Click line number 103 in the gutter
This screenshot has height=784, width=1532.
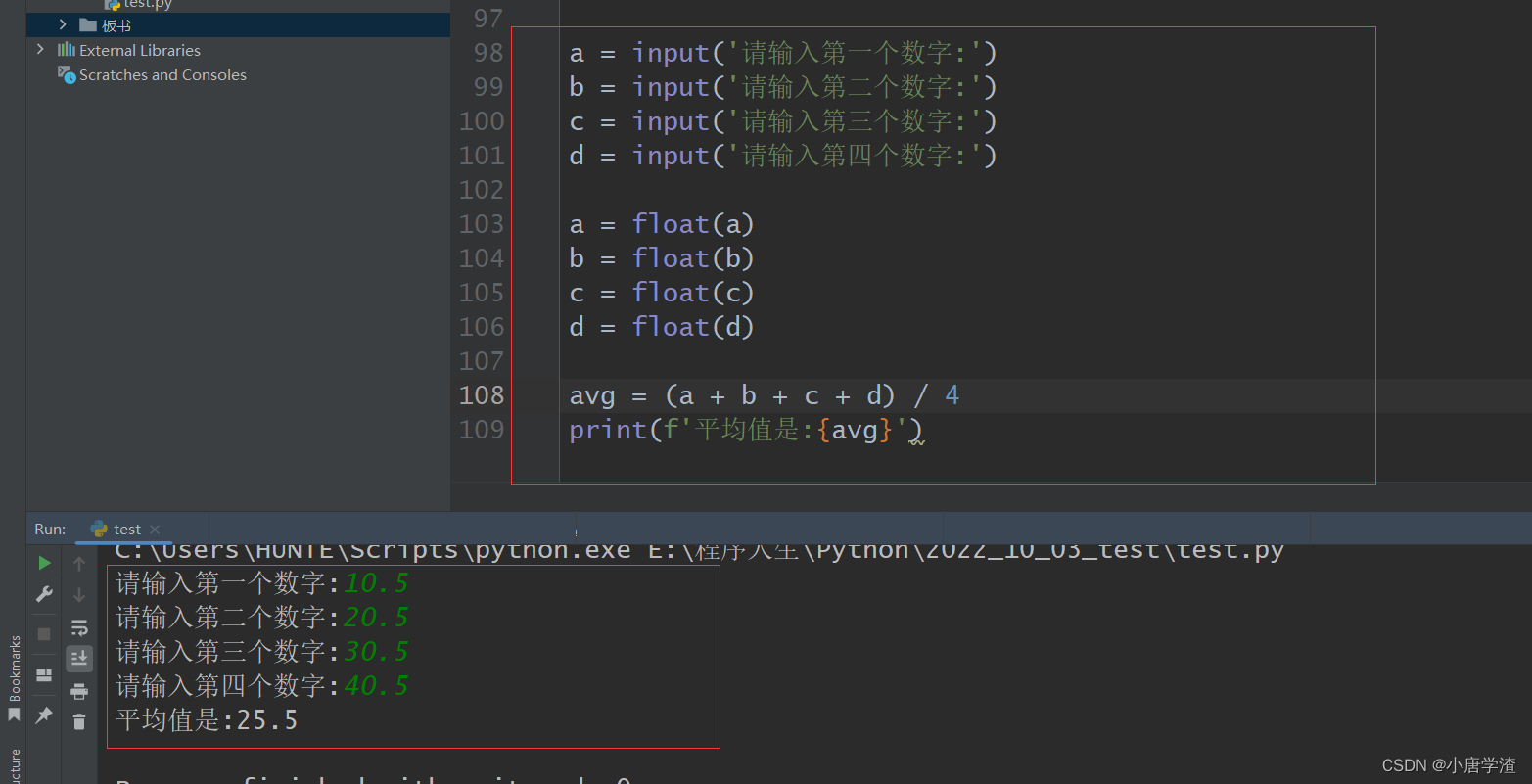pyautogui.click(x=482, y=224)
